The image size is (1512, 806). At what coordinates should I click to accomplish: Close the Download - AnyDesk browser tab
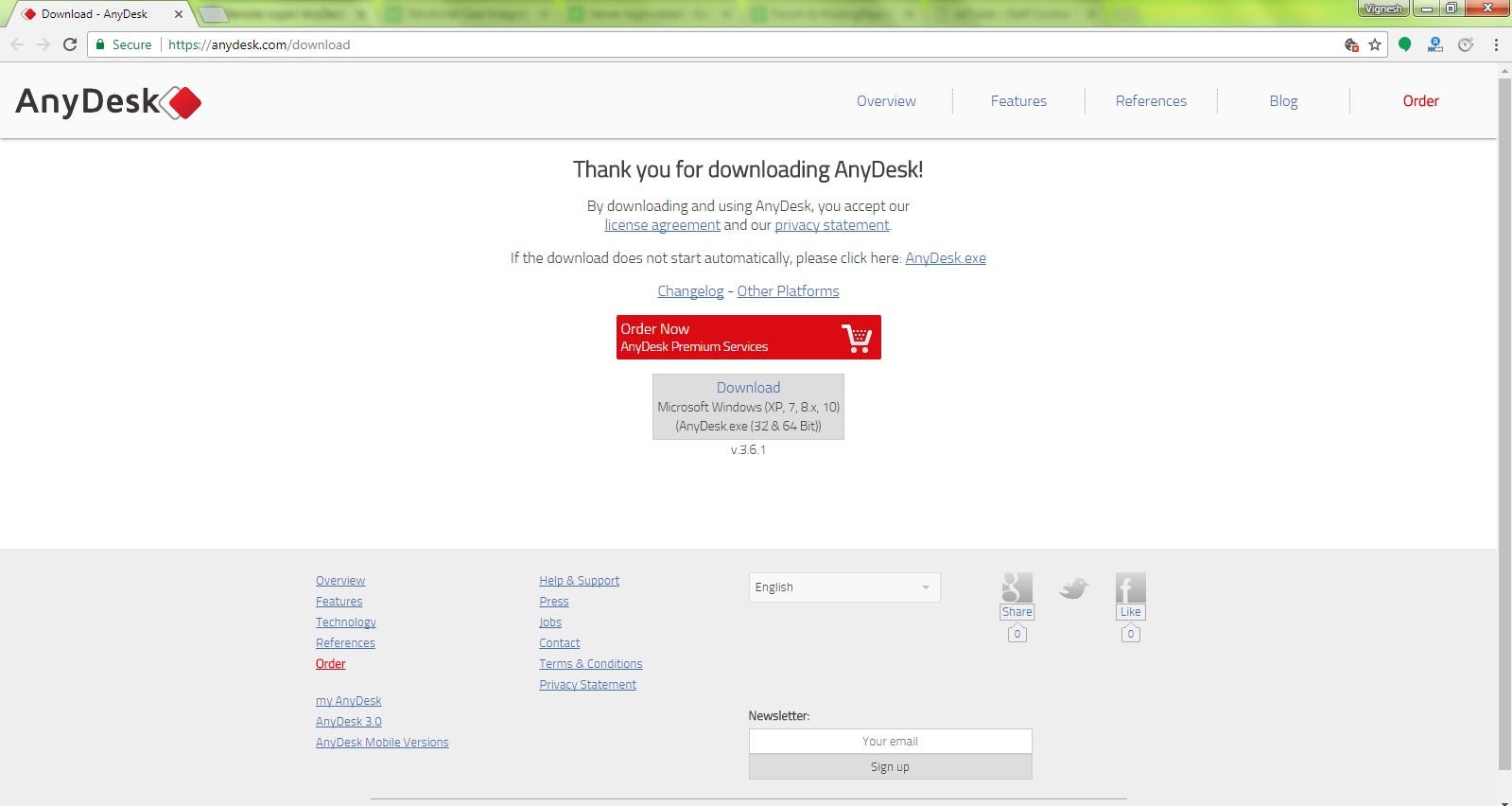(178, 14)
